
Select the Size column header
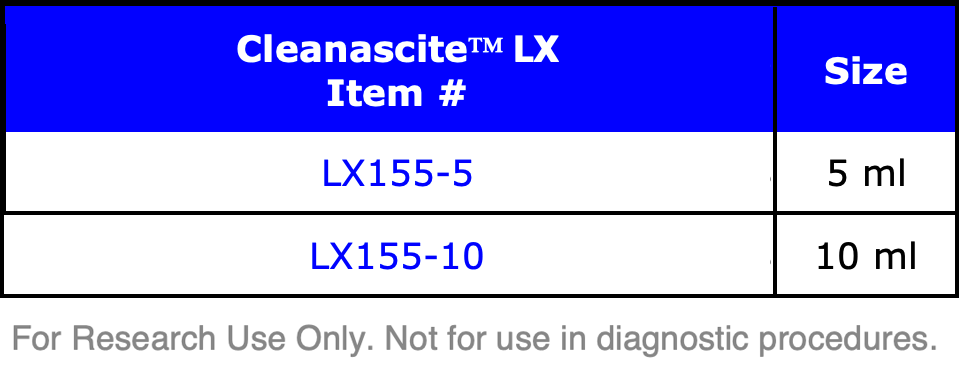(x=865, y=72)
